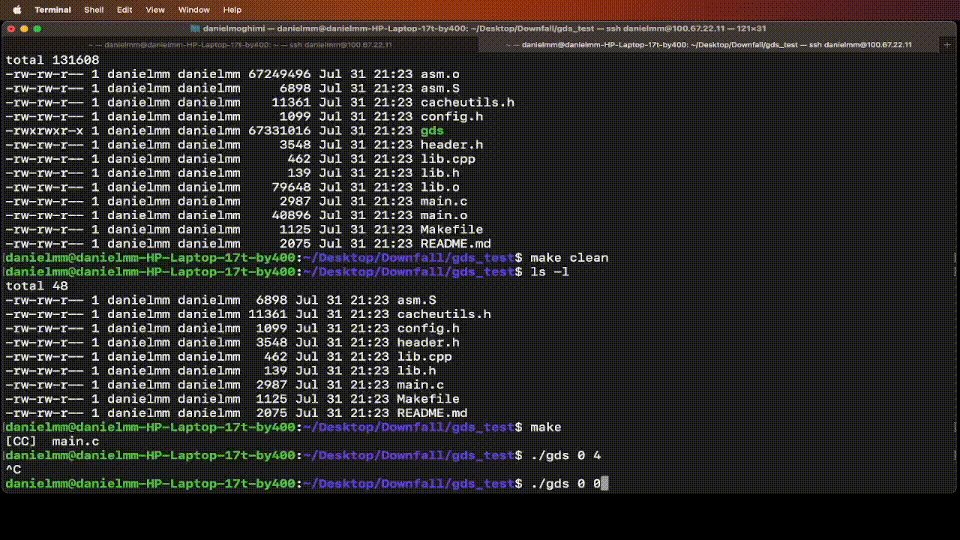Click the '^C' interrupt line
This screenshot has height=540, width=960.
tap(13, 470)
